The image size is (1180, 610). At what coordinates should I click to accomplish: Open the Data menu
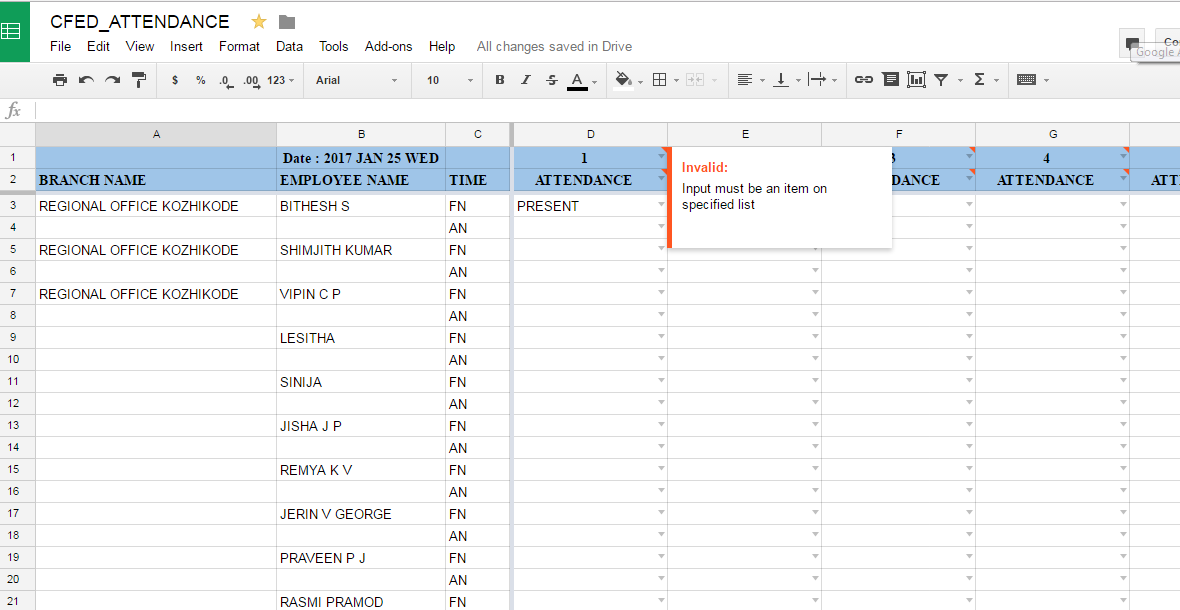pos(289,46)
